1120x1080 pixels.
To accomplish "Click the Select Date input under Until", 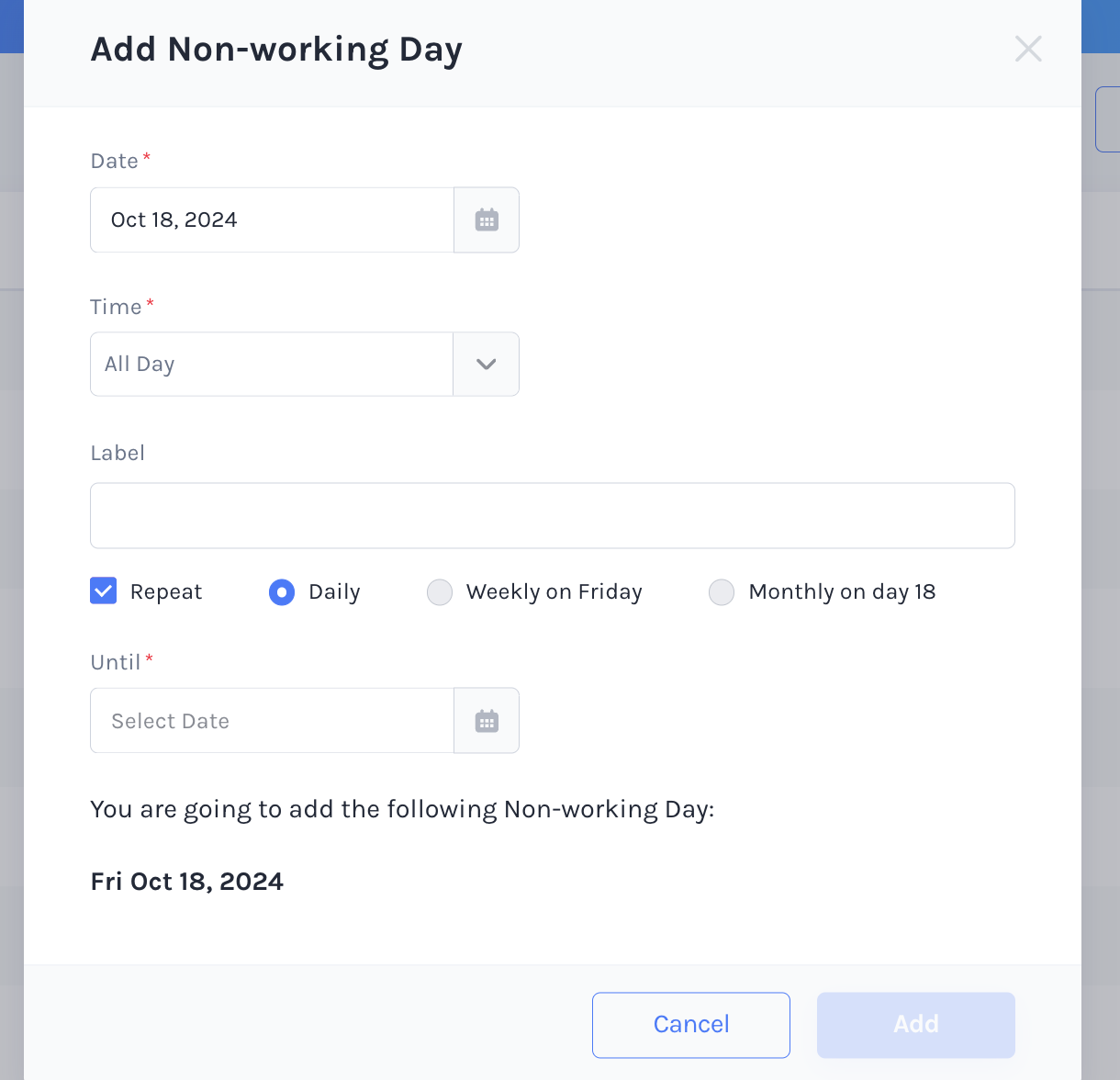I will (x=272, y=720).
